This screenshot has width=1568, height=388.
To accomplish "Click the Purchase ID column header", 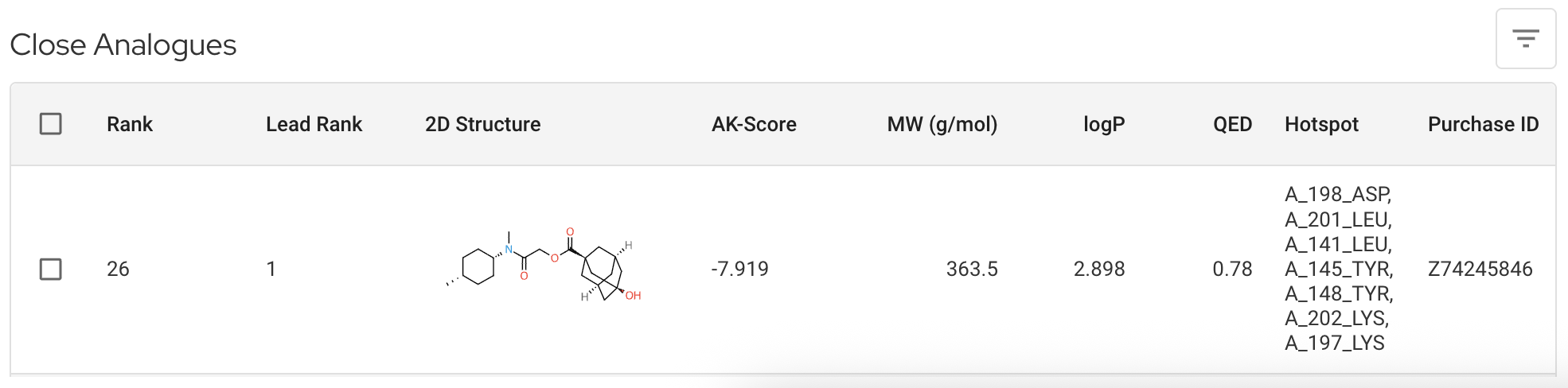I will click(x=1483, y=124).
